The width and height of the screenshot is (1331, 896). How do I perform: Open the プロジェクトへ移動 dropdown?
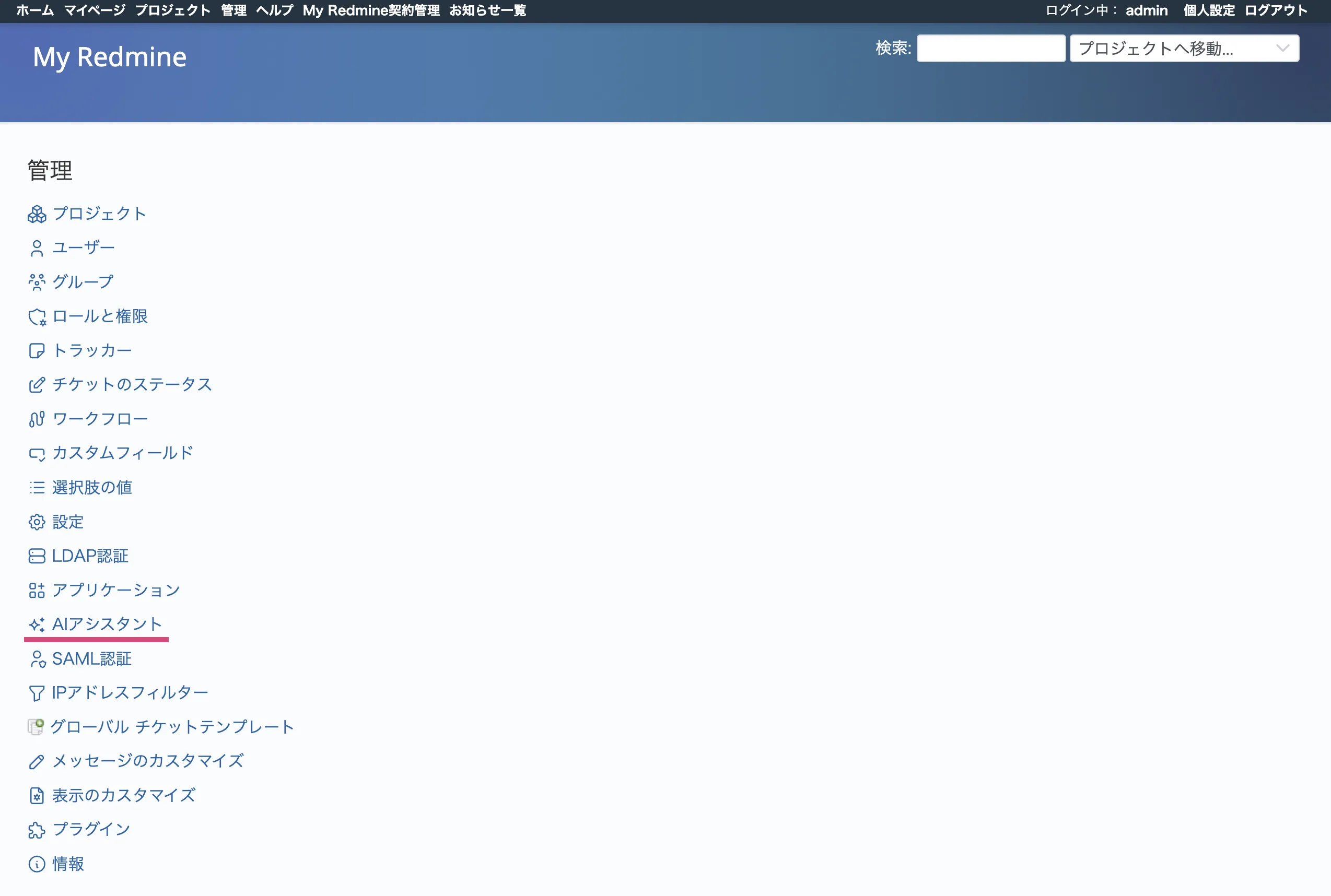tap(1184, 49)
